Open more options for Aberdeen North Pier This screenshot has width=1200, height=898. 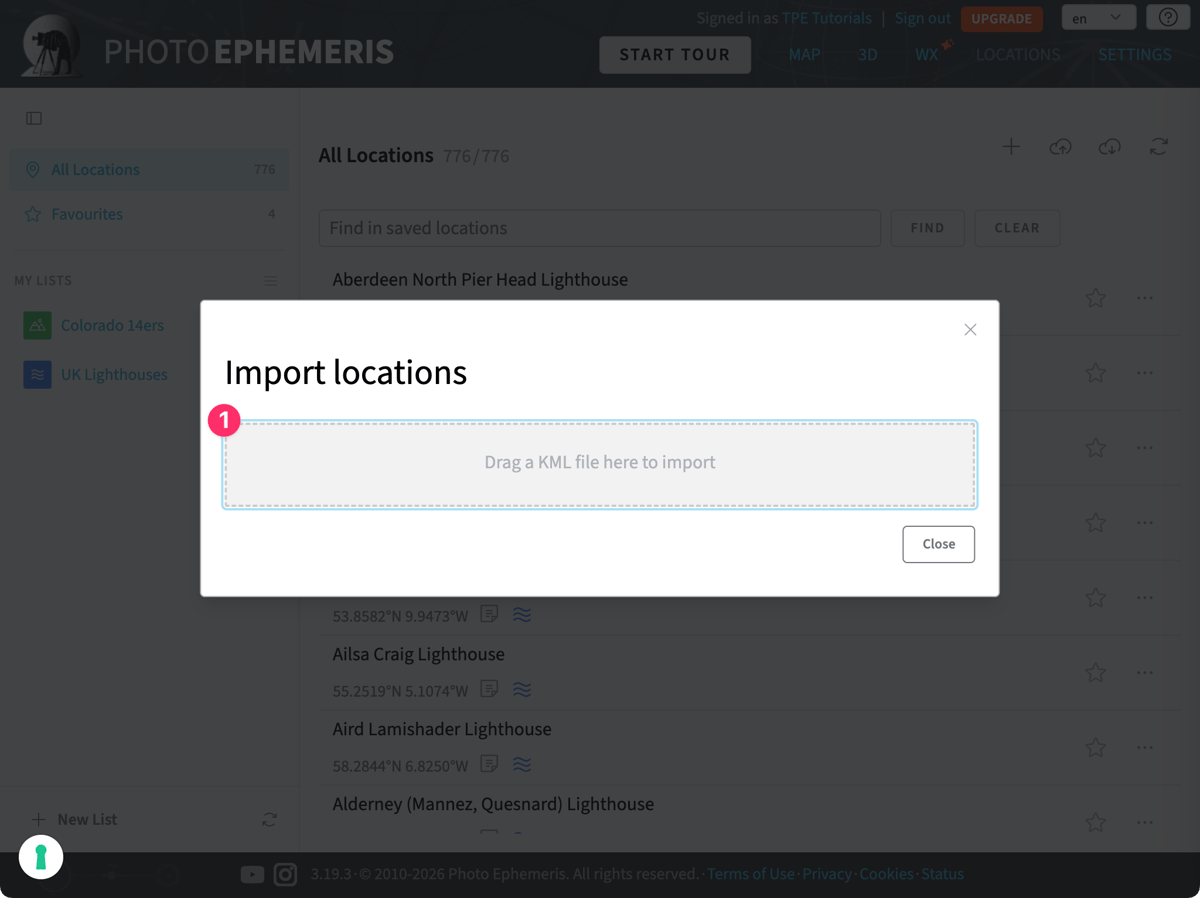[x=1145, y=298]
